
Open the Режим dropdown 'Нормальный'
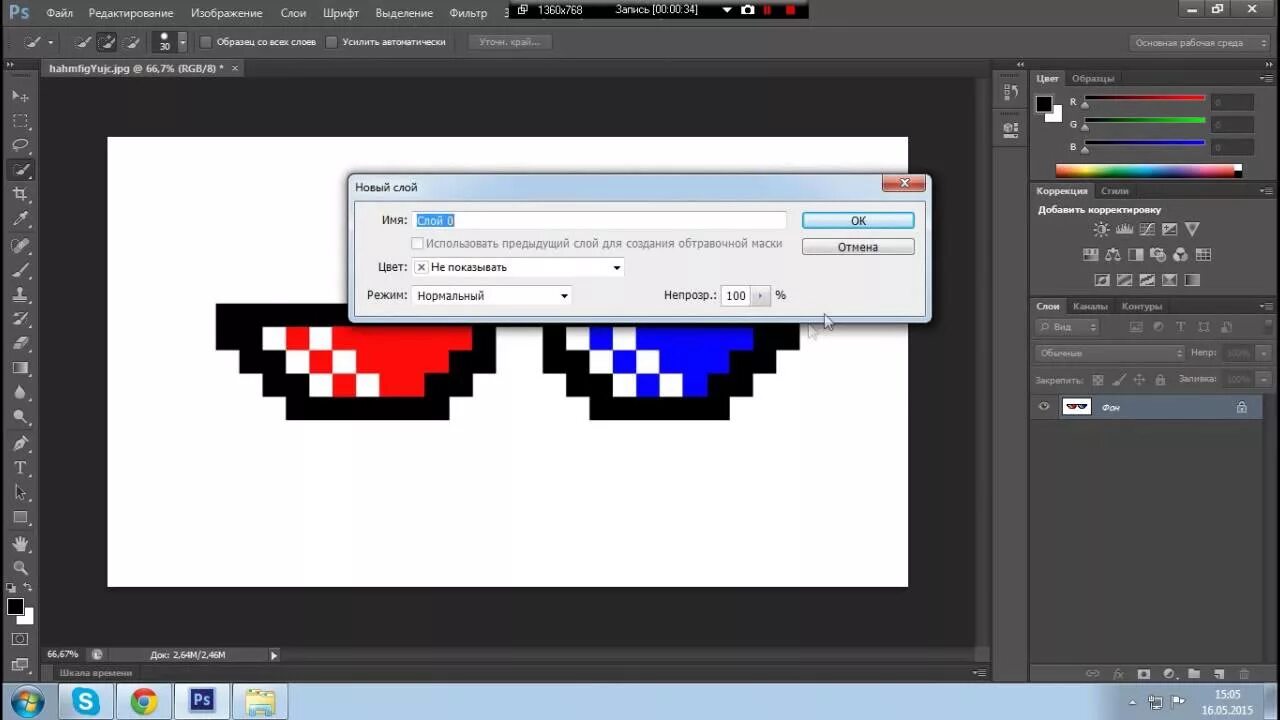click(x=491, y=296)
